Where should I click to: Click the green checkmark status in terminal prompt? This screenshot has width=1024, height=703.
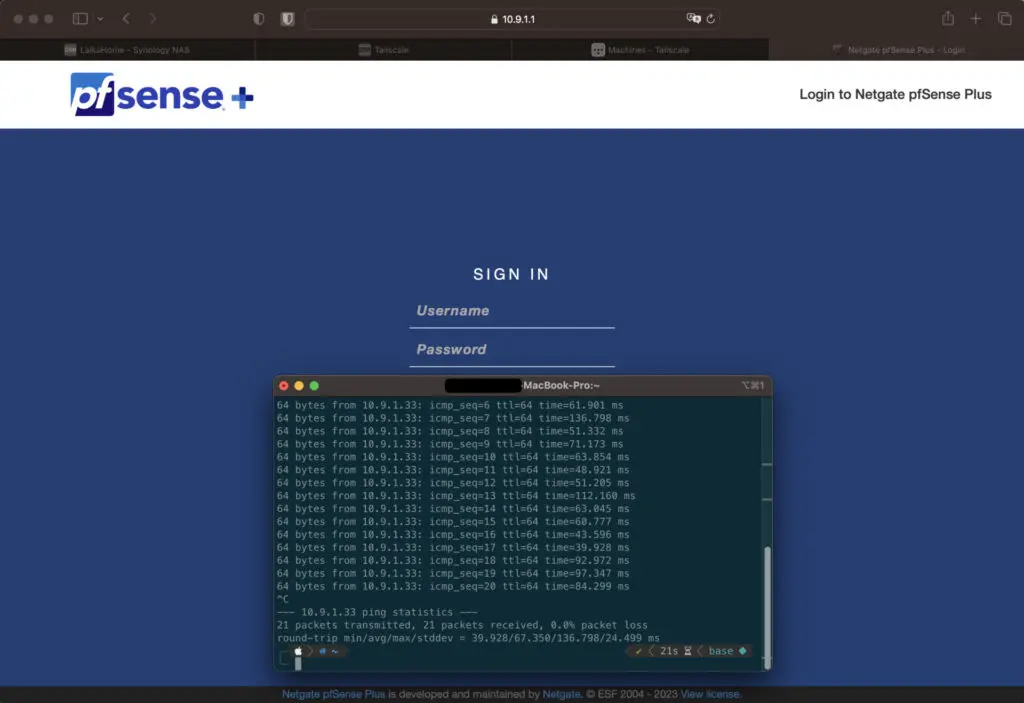[x=639, y=651]
